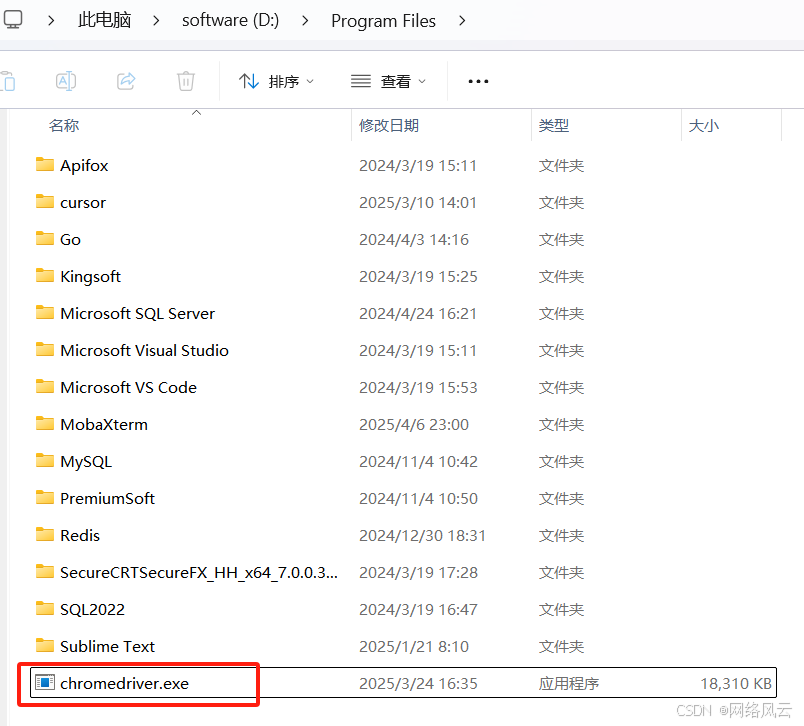Viewport: 804px width, 726px height.
Task: Select the Sublime Text name text
Action: tap(107, 646)
